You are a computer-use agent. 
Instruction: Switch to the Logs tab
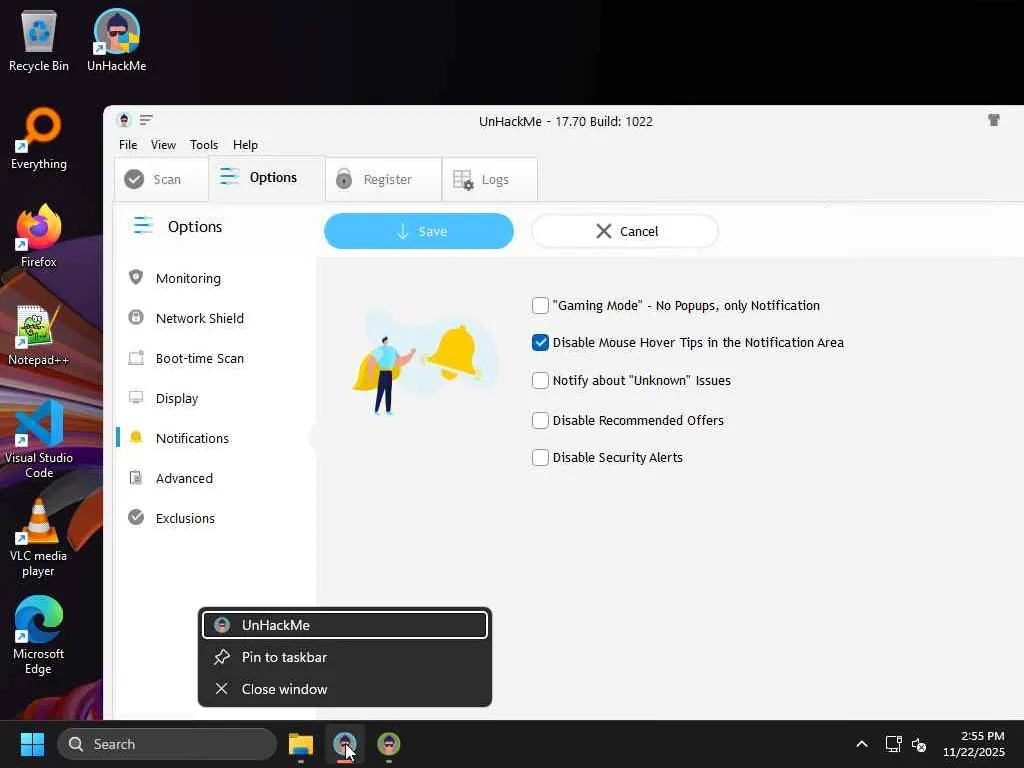490,179
